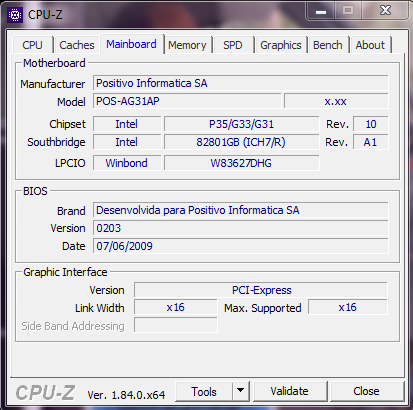The width and height of the screenshot is (413, 410).
Task: Click the Model value POS-AG31AP
Action: pyautogui.click(x=187, y=101)
